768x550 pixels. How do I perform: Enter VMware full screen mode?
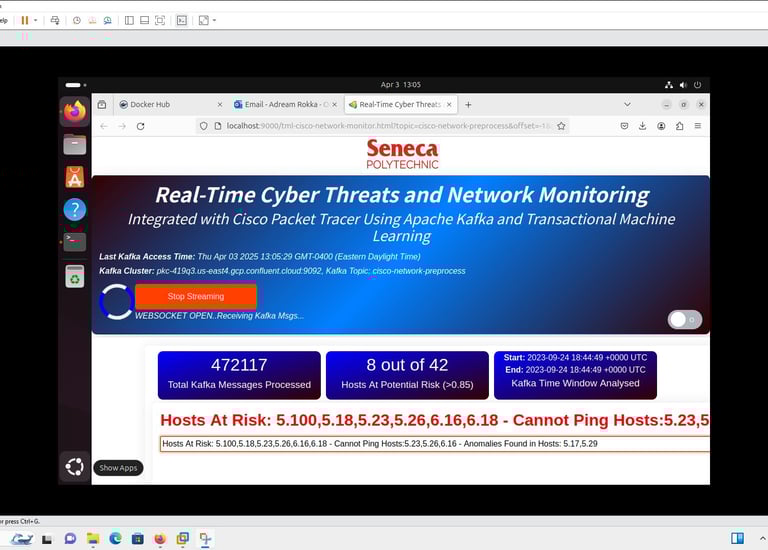click(160, 20)
